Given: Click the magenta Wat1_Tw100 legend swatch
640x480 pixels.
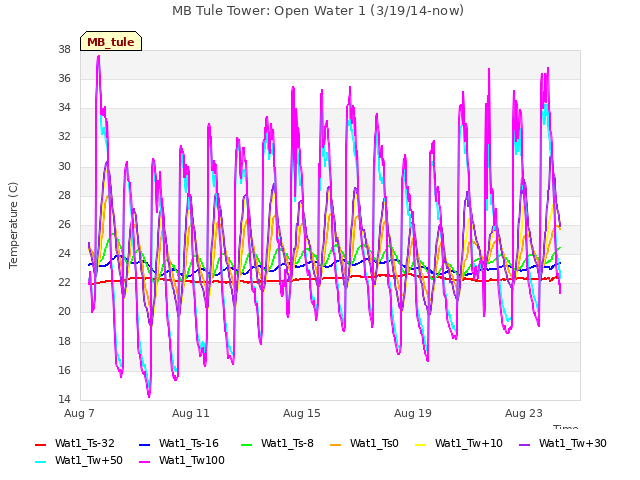Looking at the screenshot, I should [145, 462].
